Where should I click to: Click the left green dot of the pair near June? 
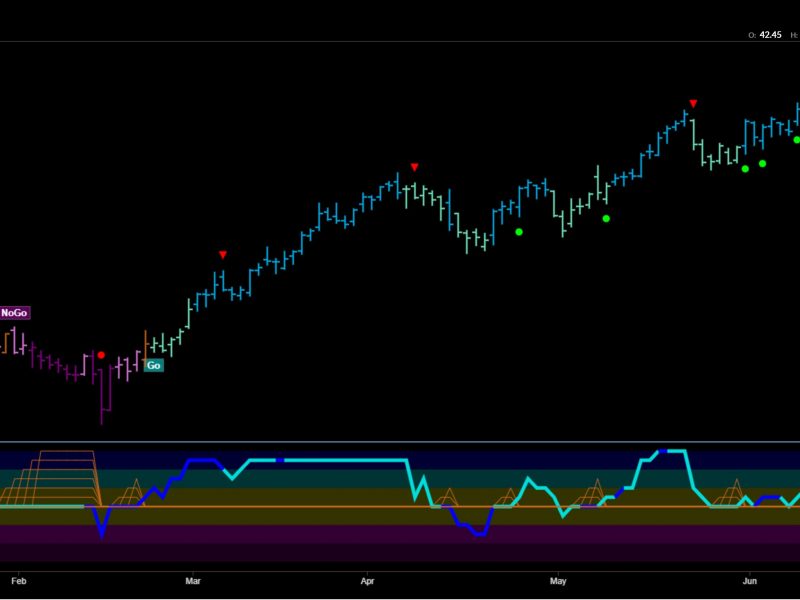tap(745, 169)
